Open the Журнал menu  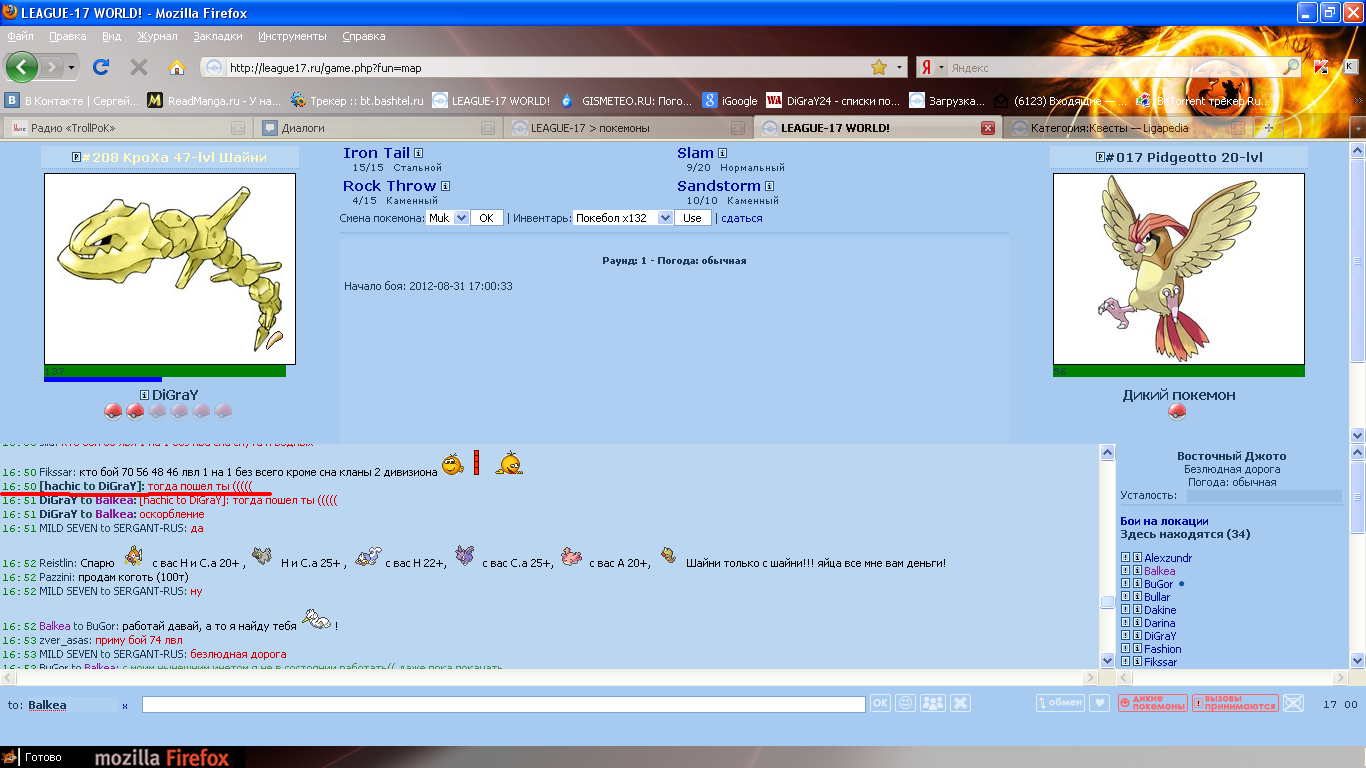coord(157,36)
